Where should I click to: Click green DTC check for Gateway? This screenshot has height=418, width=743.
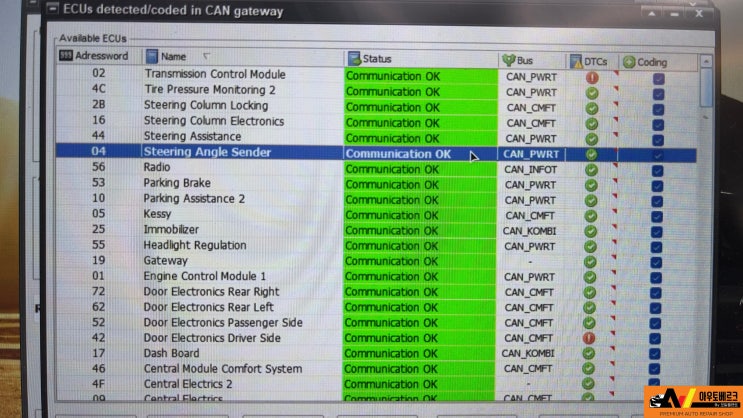590,262
